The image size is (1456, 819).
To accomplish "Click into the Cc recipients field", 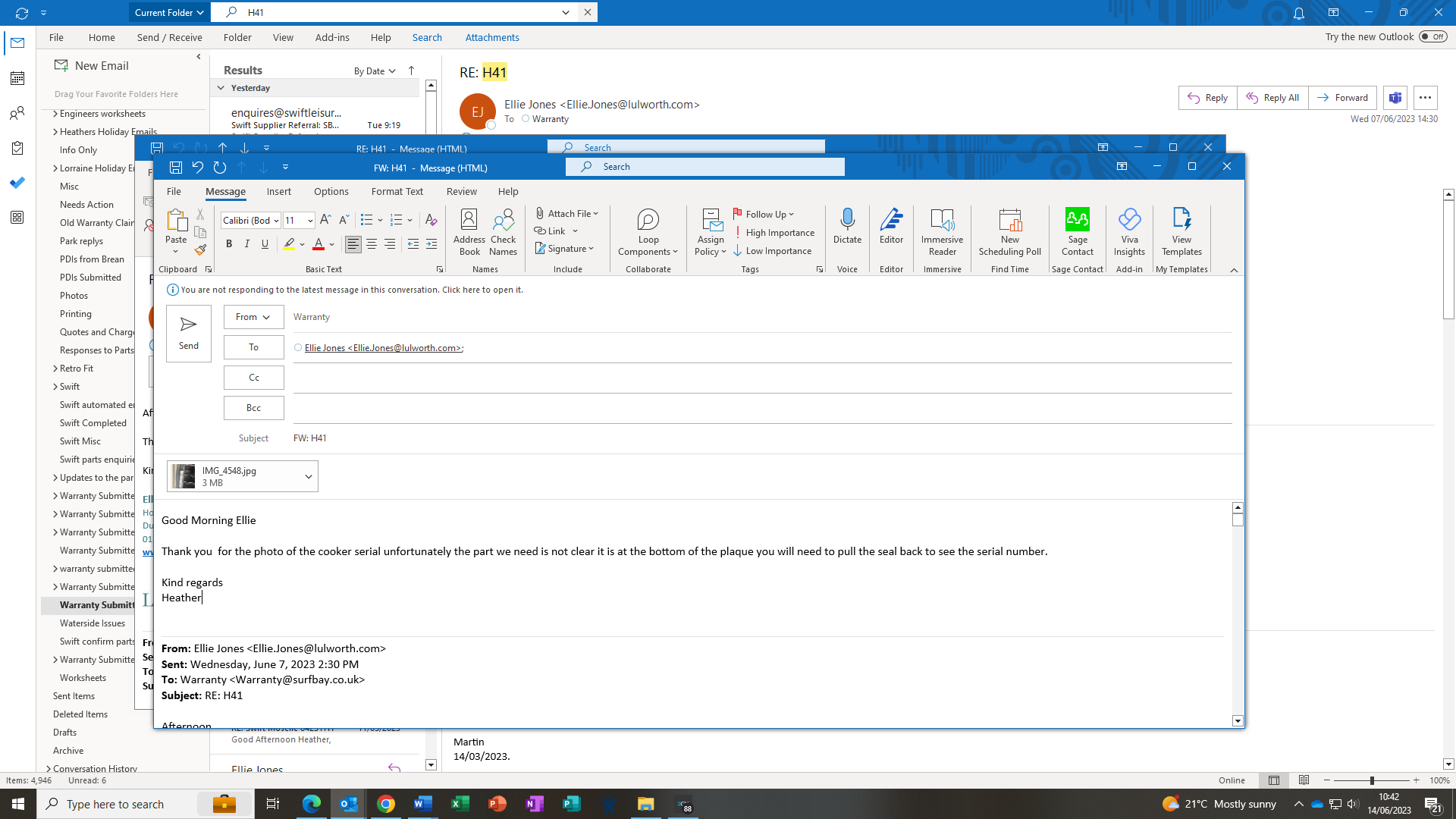I will (758, 378).
